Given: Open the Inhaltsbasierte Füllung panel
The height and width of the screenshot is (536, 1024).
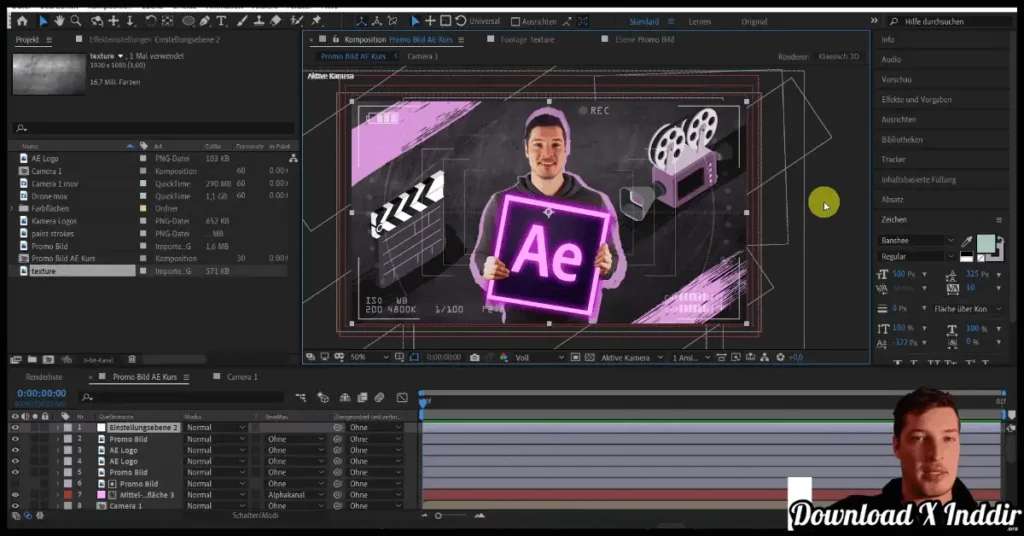Looking at the screenshot, I should 918,180.
